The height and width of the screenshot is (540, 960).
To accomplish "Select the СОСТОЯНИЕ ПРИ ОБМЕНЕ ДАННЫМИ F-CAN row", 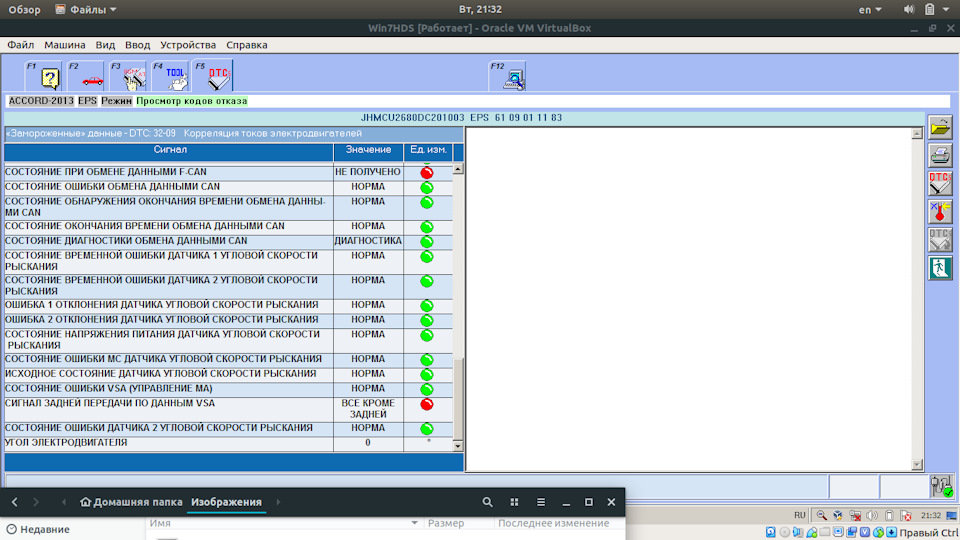I will (228, 173).
